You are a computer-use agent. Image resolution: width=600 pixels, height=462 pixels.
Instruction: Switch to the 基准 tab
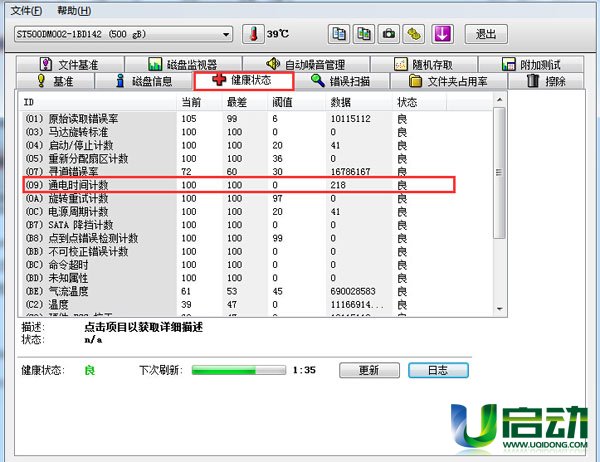pos(55,81)
